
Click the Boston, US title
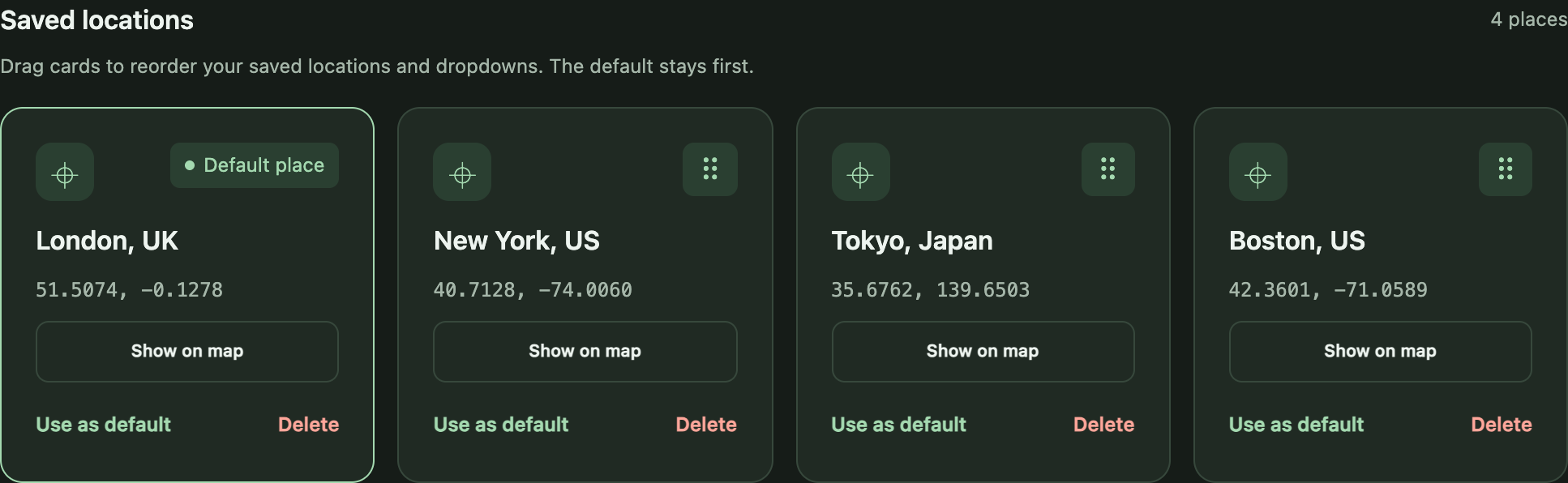[x=1297, y=241]
